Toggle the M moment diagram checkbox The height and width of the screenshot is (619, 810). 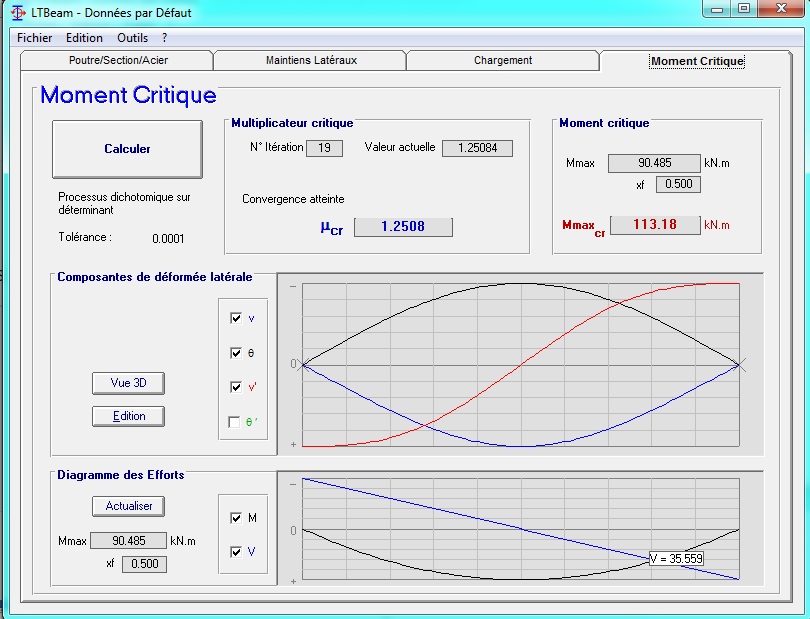236,518
